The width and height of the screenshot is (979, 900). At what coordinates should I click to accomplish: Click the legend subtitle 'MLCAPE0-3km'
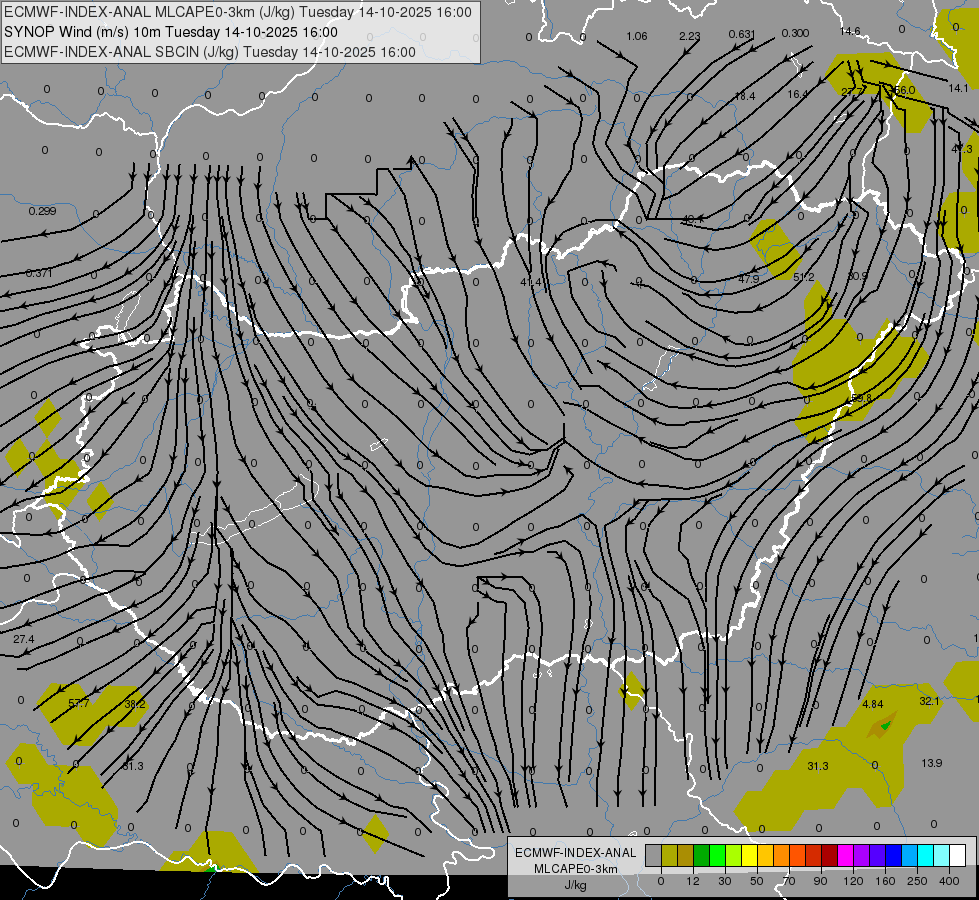click(x=575, y=869)
